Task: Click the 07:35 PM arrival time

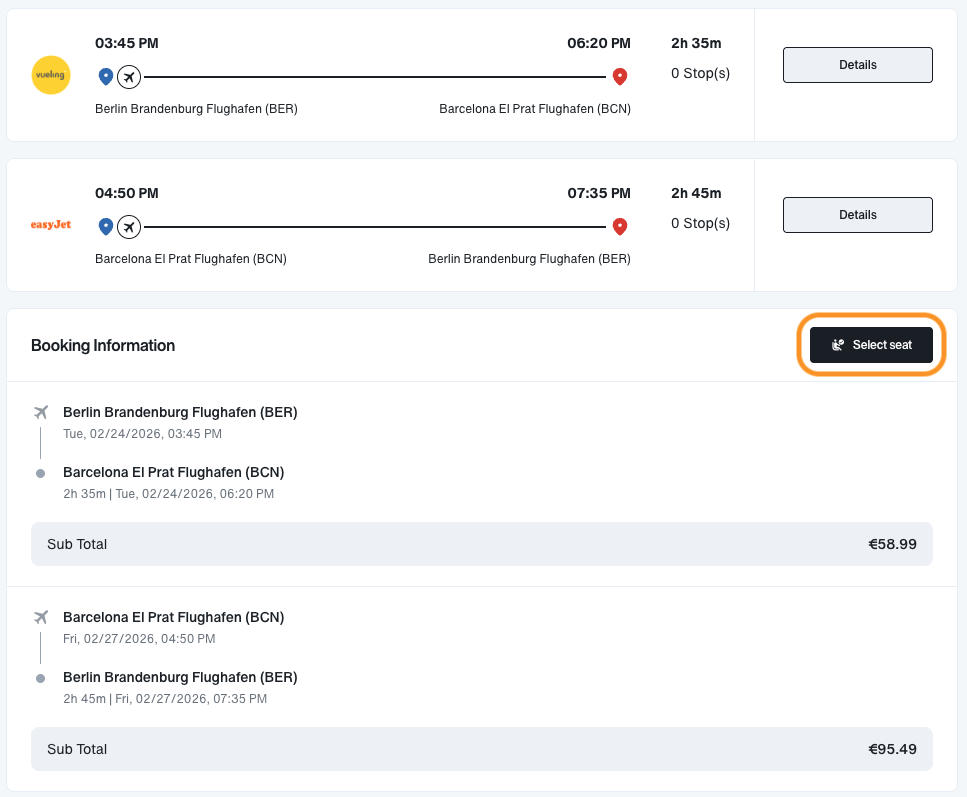Action: [599, 193]
